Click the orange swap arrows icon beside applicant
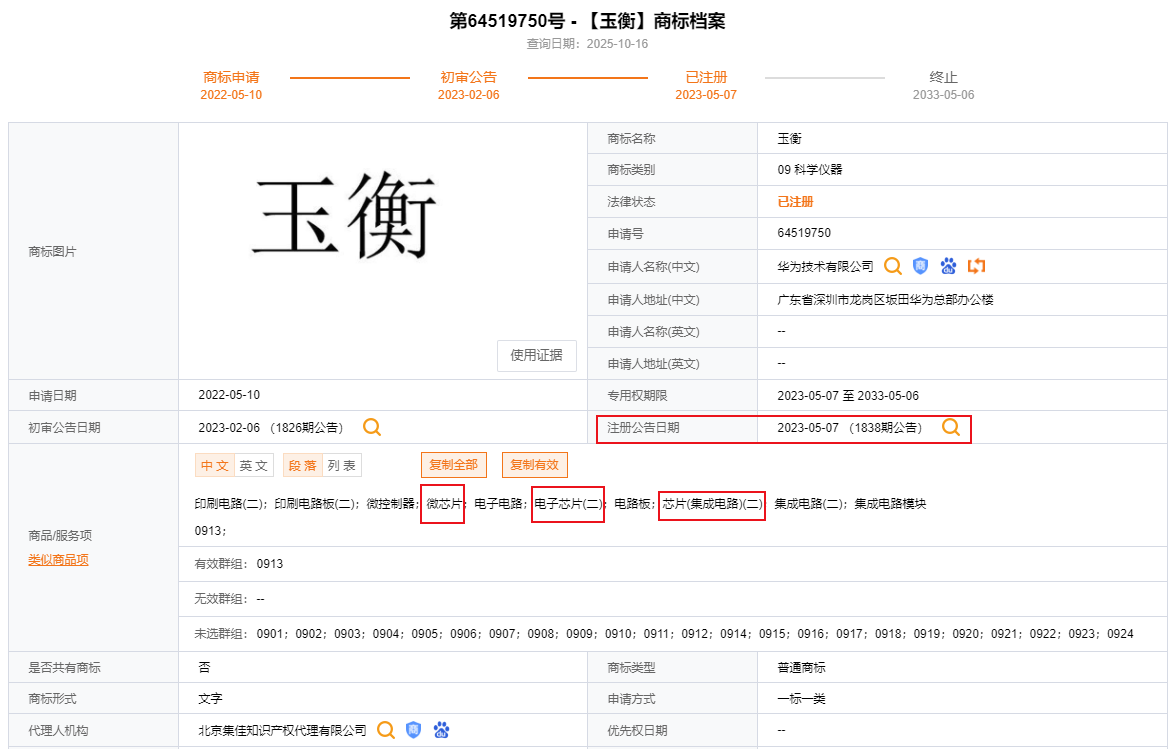The image size is (1175, 749). 977,266
